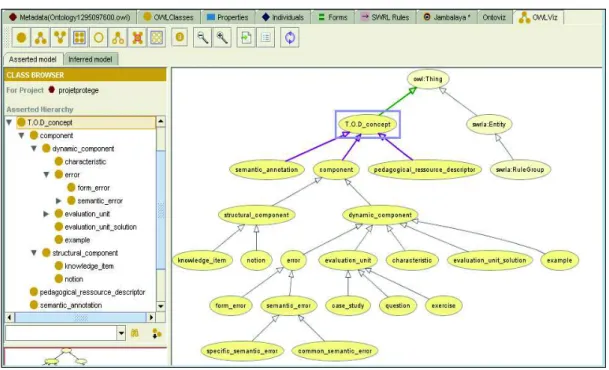Click the Zoom in magnifier icon
The image size is (609, 370).
point(222,38)
